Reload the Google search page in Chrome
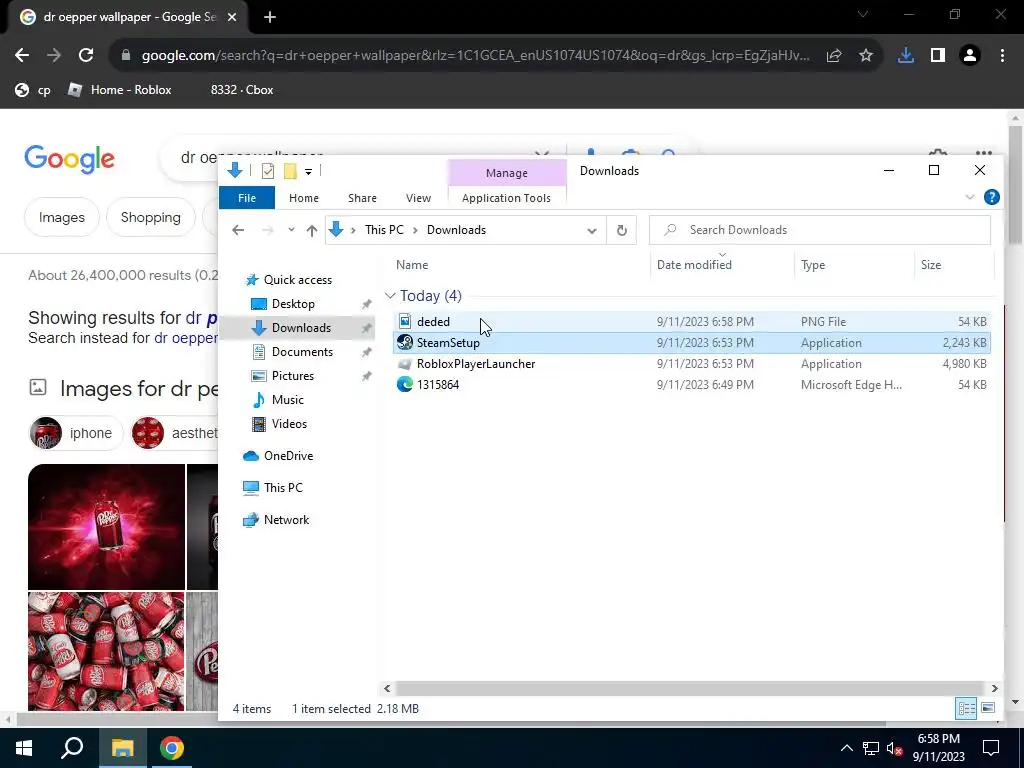The image size is (1024, 768). [86, 56]
